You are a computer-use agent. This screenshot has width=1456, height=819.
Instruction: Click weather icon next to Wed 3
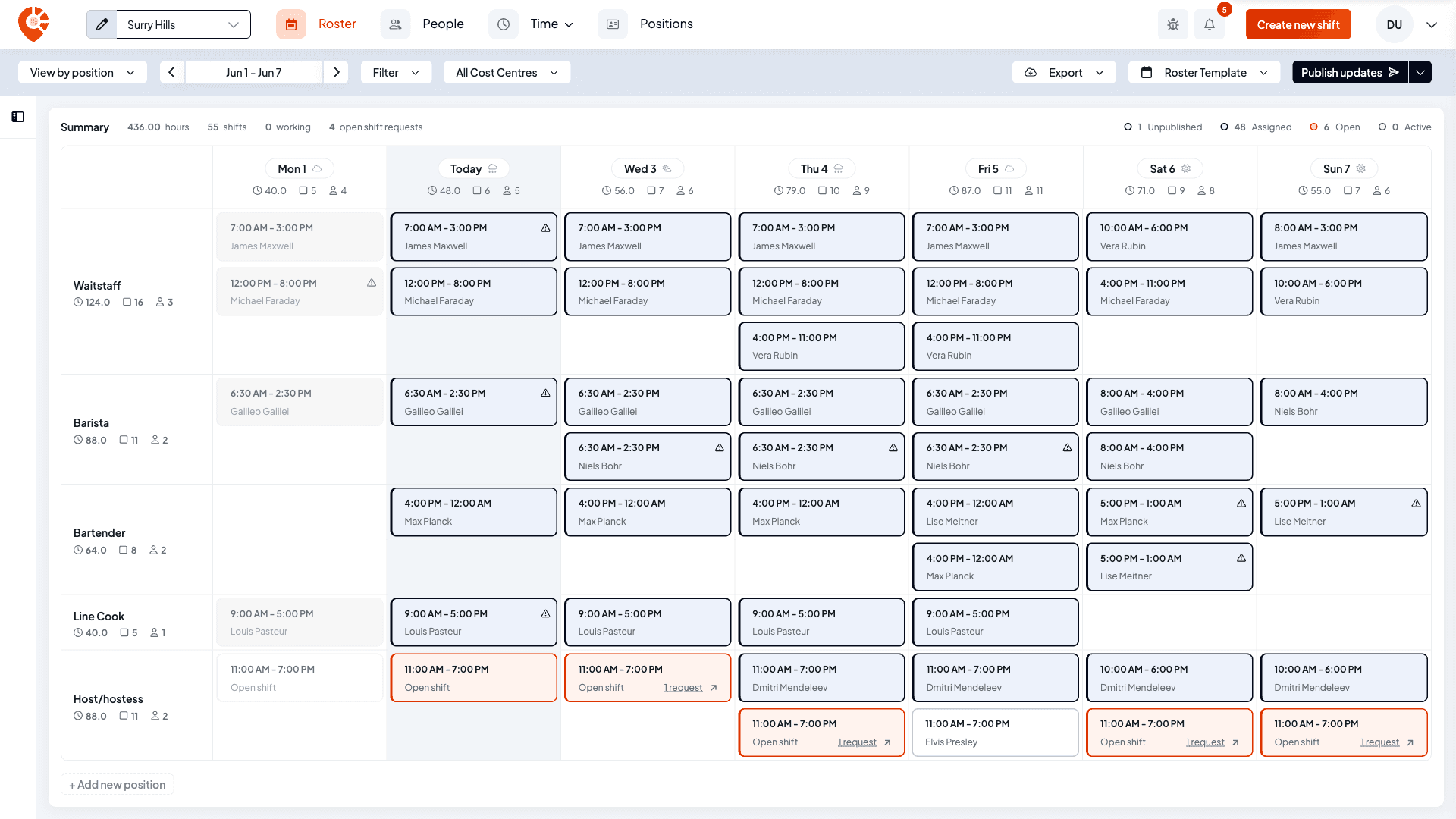click(x=667, y=168)
